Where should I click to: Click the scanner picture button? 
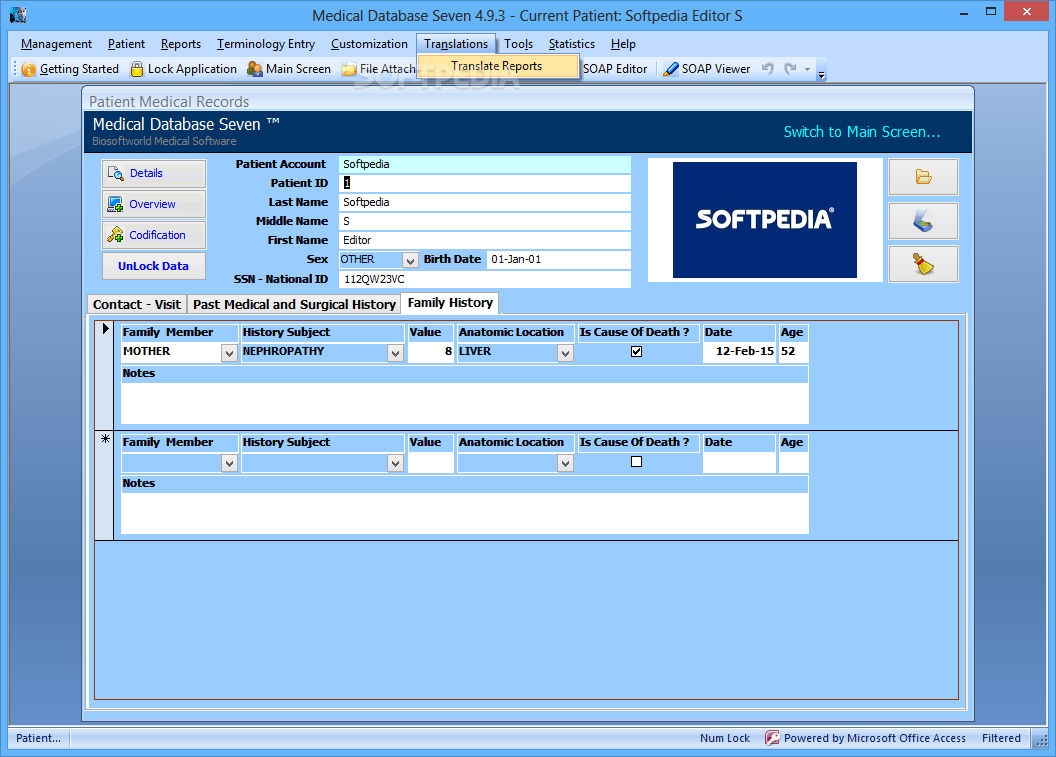click(x=923, y=221)
